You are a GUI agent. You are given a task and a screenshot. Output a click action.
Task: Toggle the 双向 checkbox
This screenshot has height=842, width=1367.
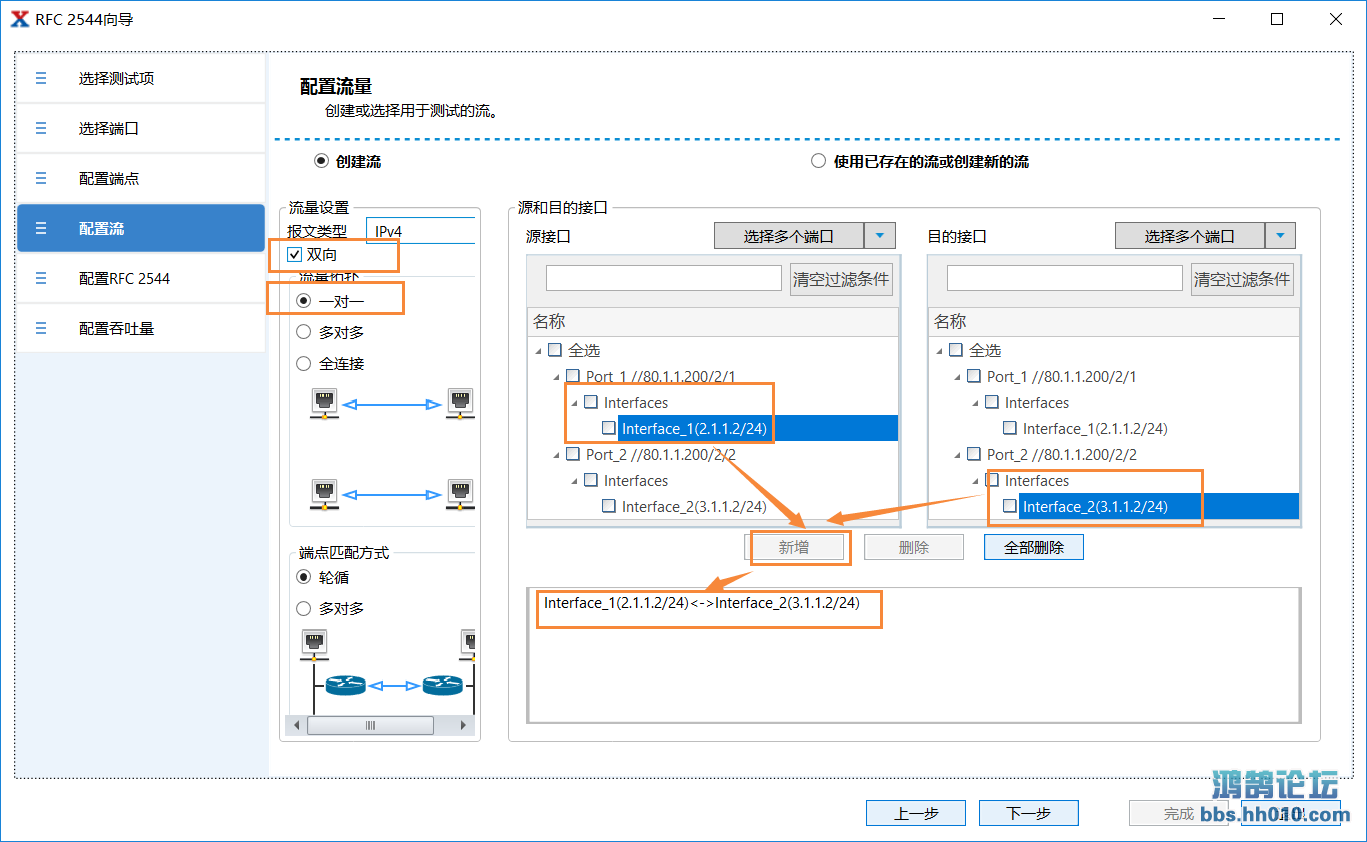pyautogui.click(x=294, y=254)
